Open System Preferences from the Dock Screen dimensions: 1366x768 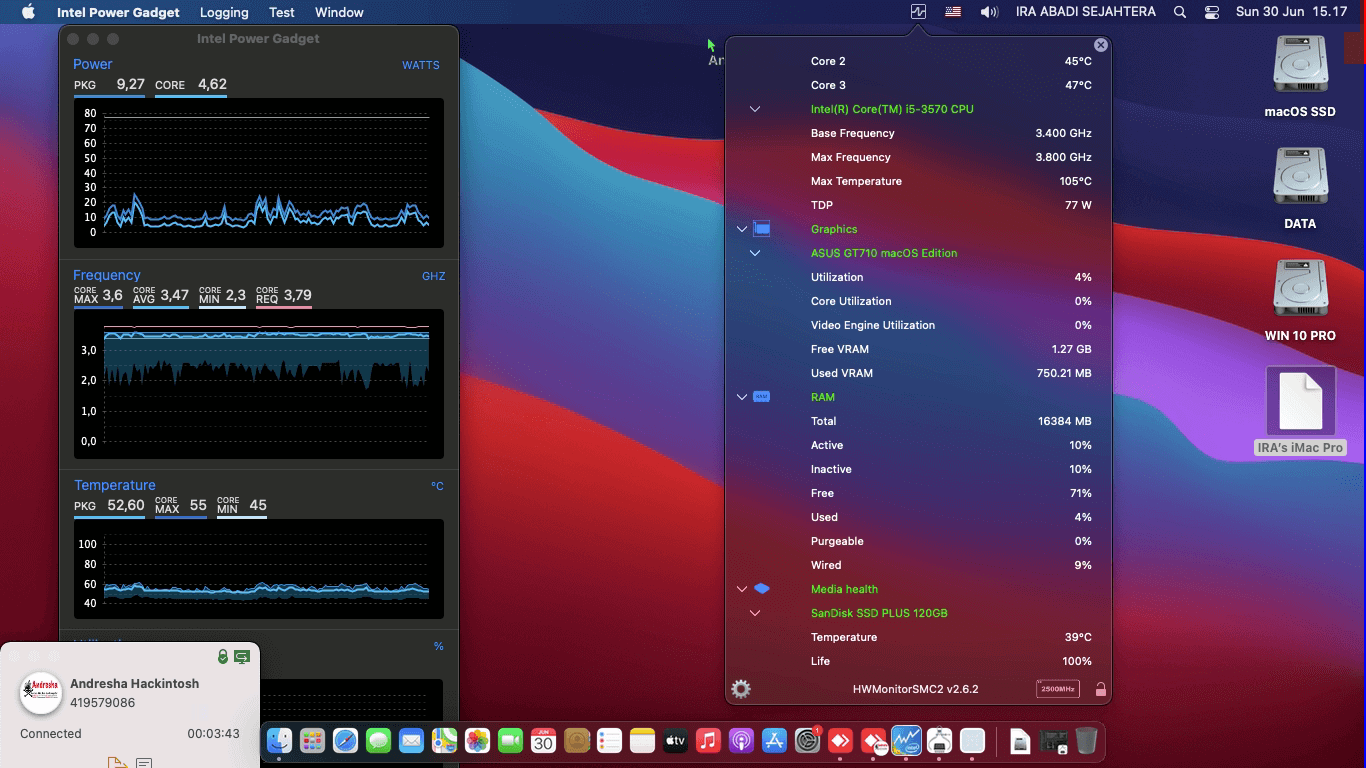(807, 741)
